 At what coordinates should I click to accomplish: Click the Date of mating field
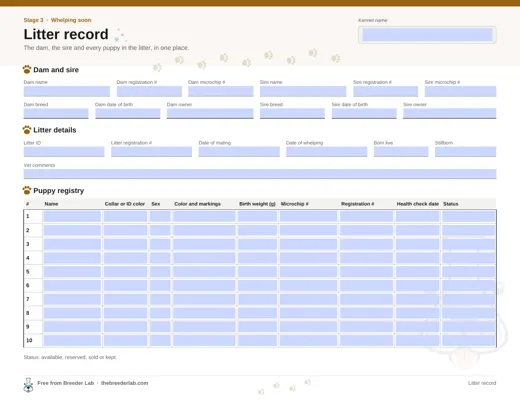239,152
